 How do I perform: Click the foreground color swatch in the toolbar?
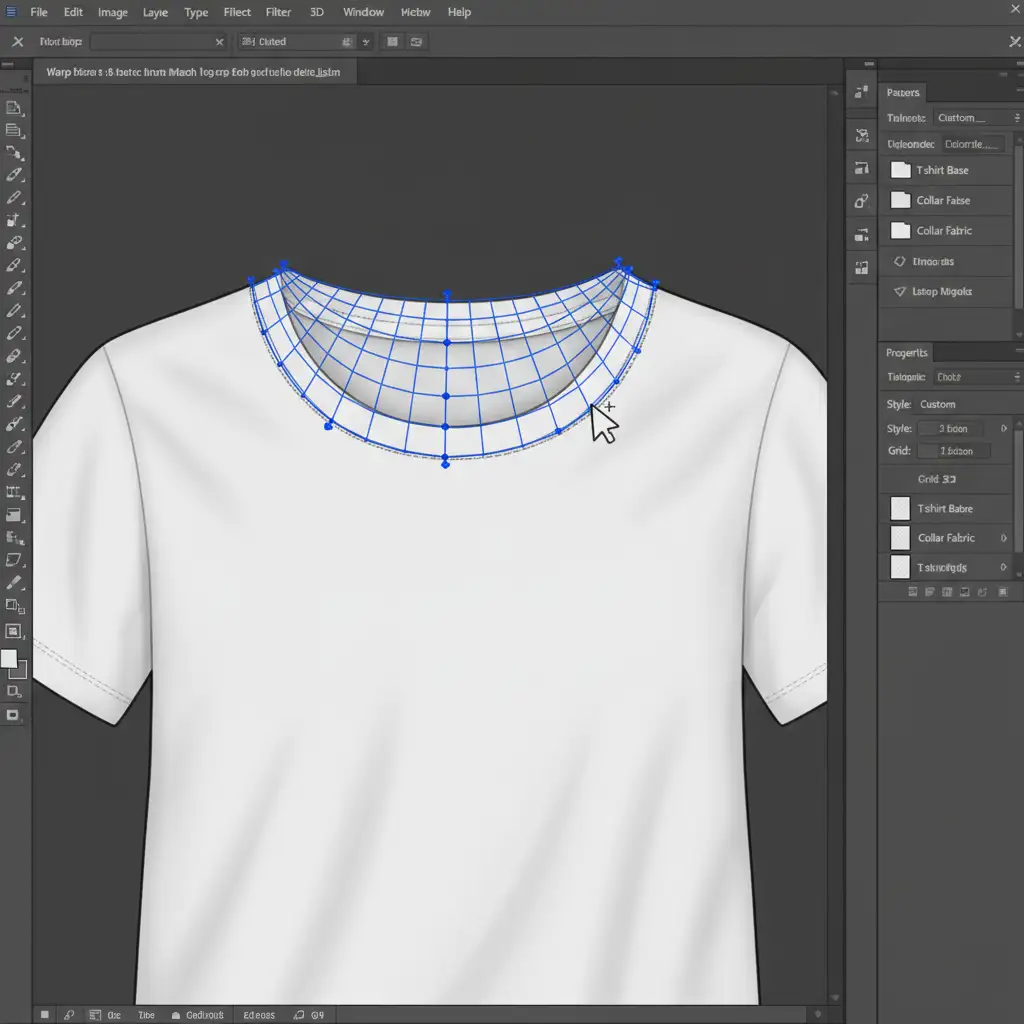9,659
